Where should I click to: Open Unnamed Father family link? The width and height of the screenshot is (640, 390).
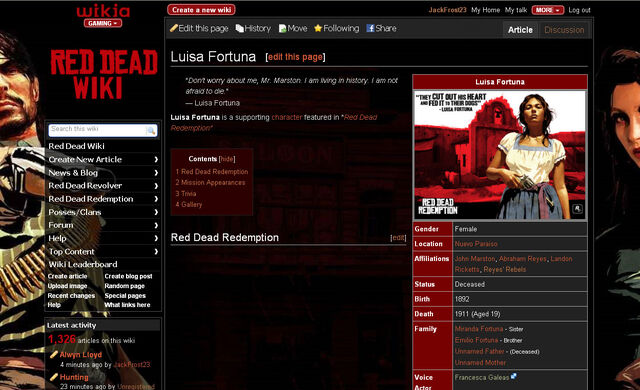480,351
